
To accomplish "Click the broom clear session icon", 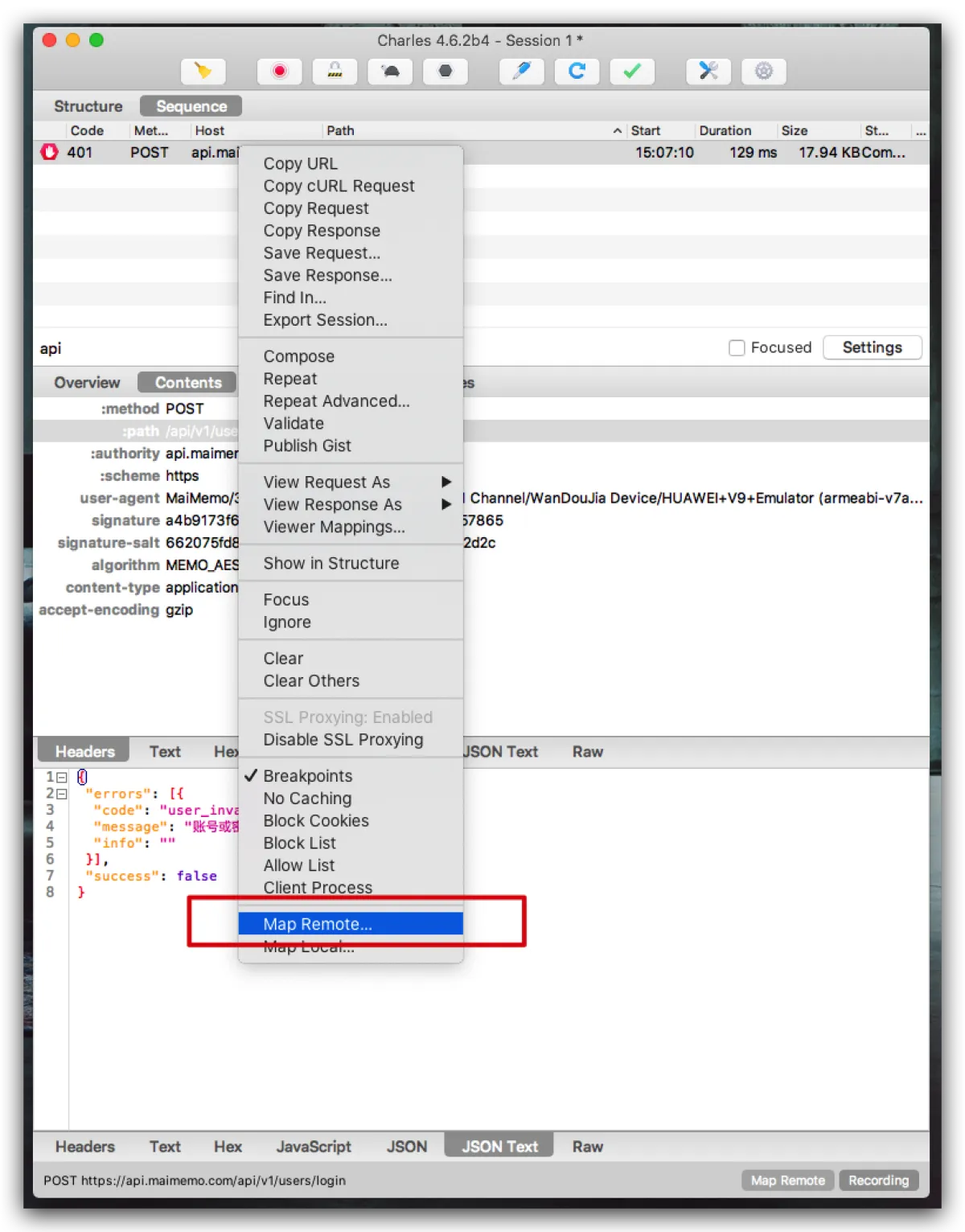I will pyautogui.click(x=203, y=72).
